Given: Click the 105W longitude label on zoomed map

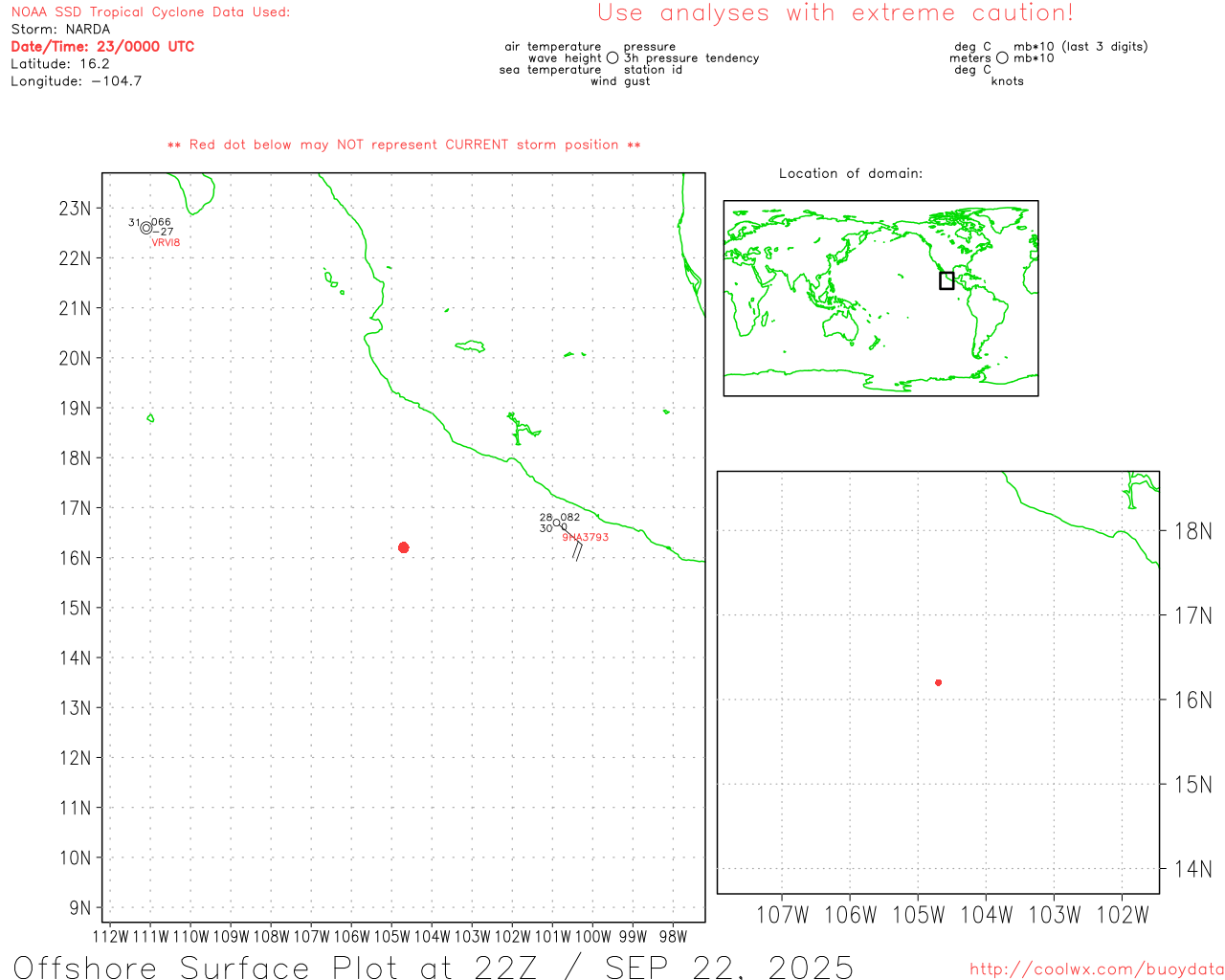Looking at the screenshot, I should pyautogui.click(x=918, y=915).
